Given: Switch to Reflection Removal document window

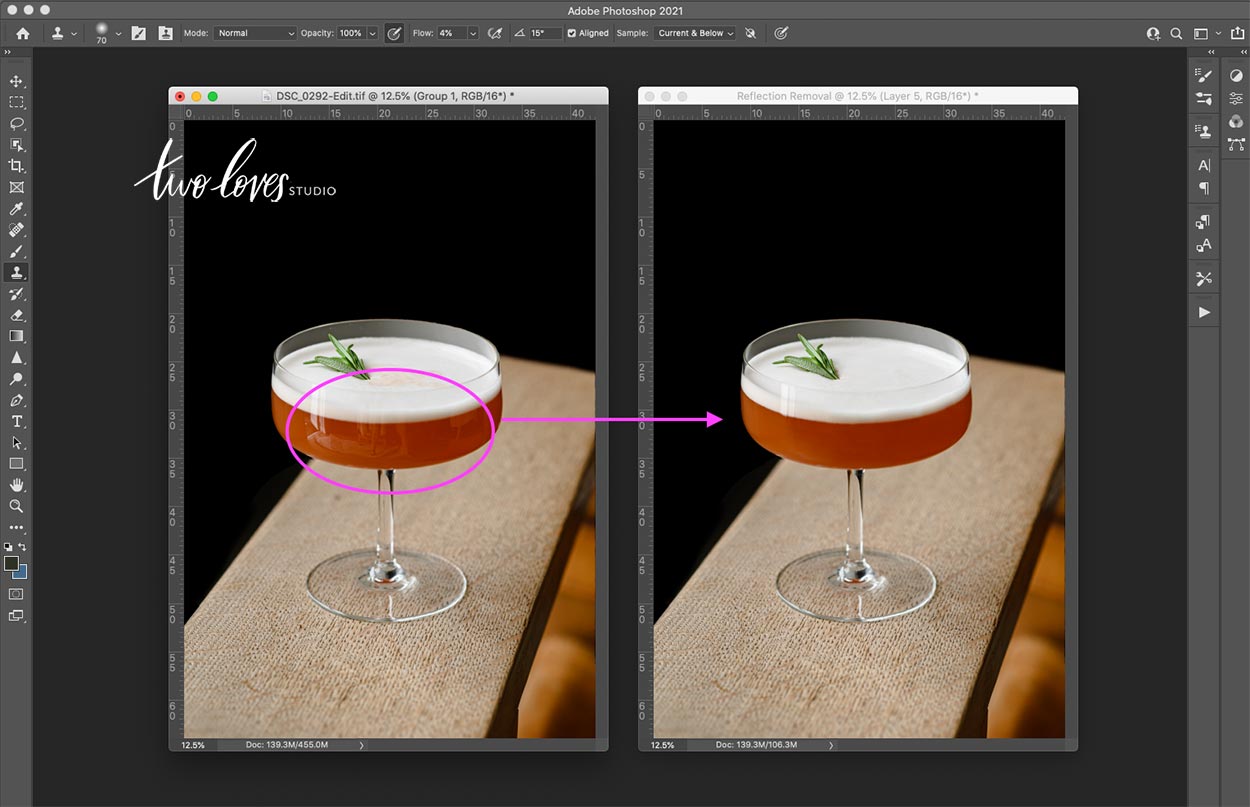Looking at the screenshot, I should pos(858,96).
